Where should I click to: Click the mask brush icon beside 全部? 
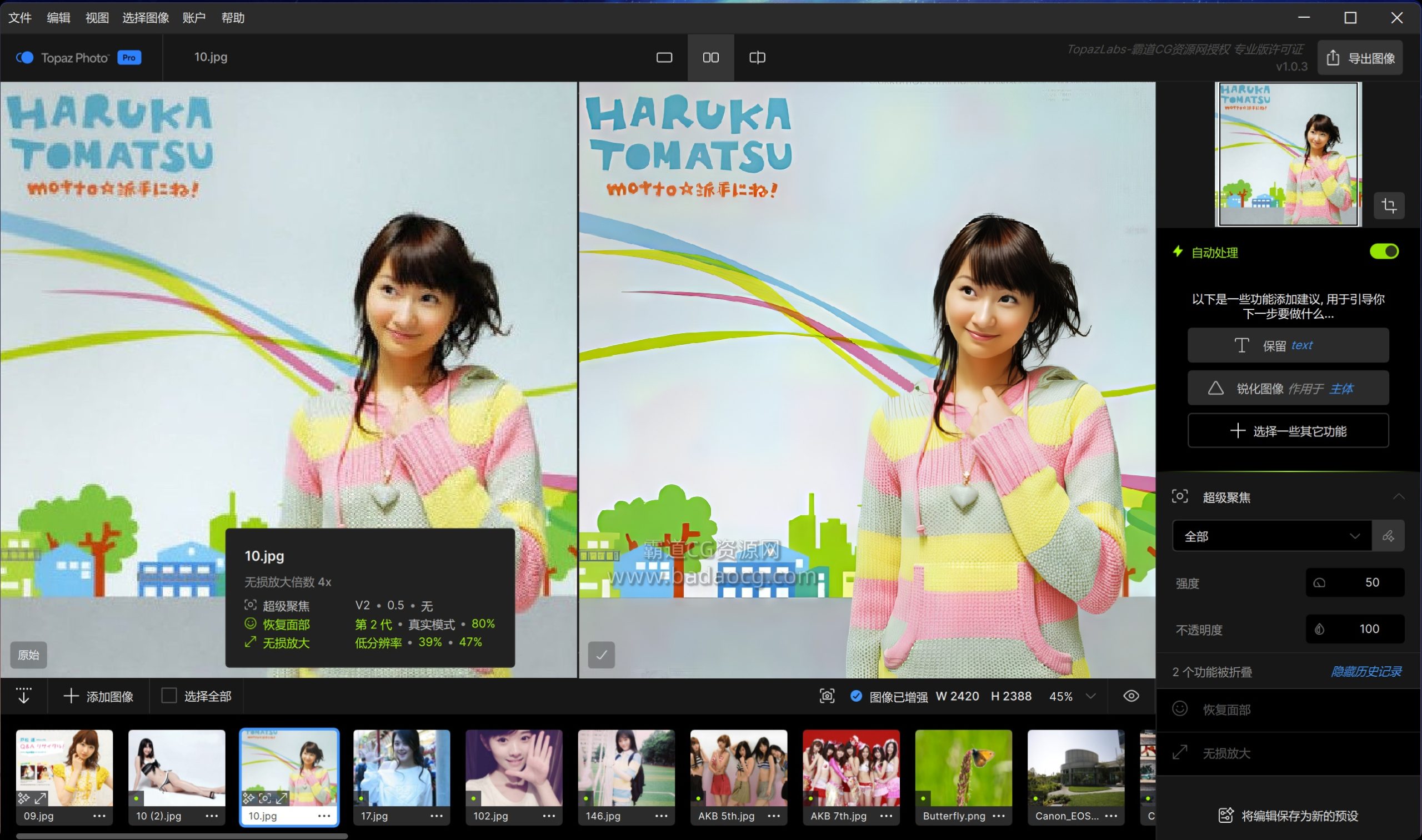coord(1388,535)
